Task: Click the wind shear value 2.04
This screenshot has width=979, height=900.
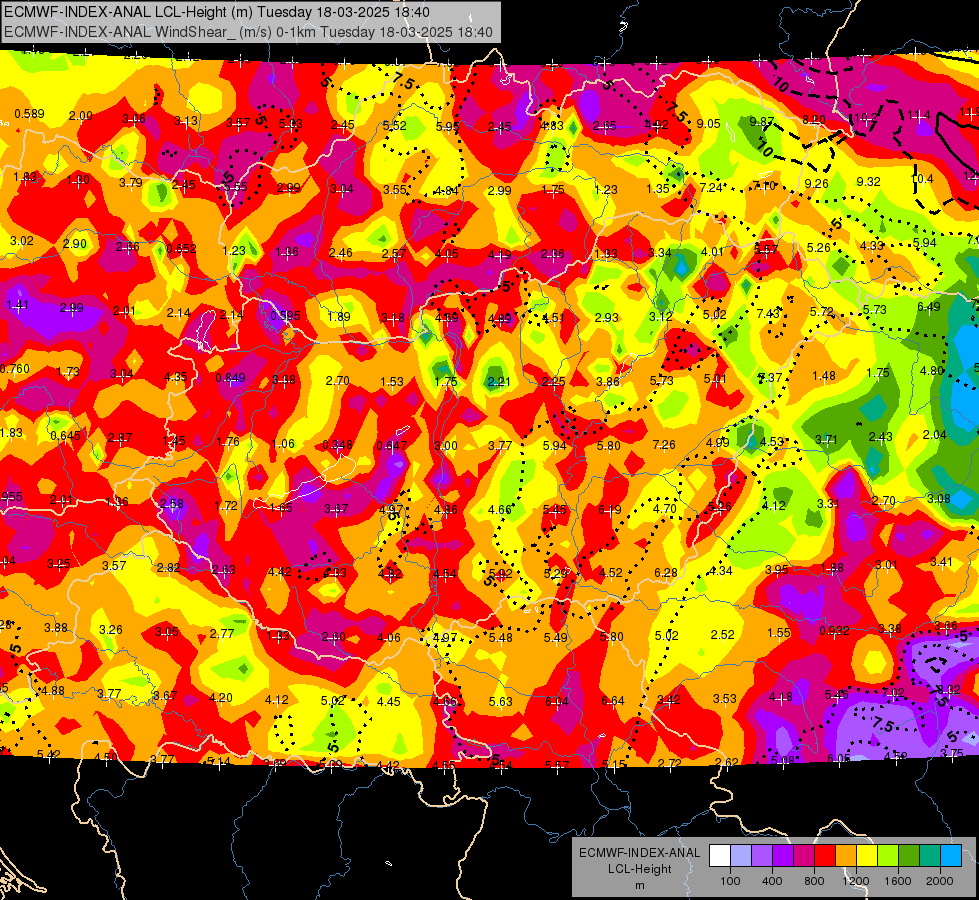Action: (935, 435)
